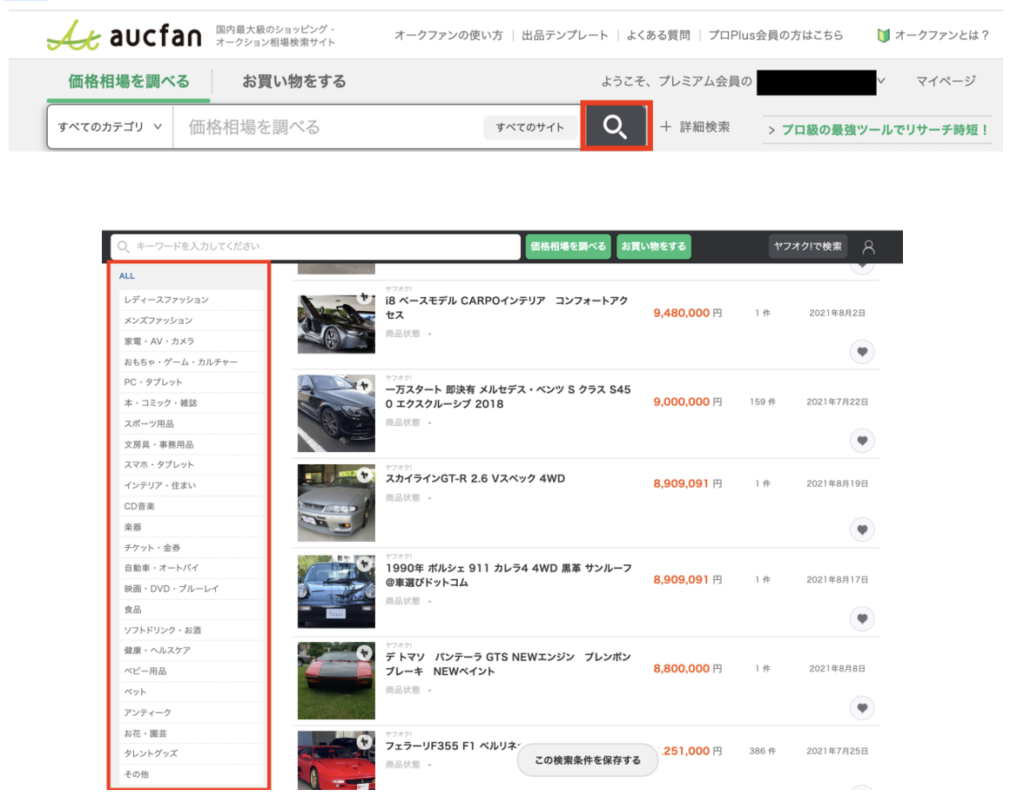Screen dimensions: 1024x810
Task: Open the すべてのサイト site selector
Action: (x=530, y=127)
